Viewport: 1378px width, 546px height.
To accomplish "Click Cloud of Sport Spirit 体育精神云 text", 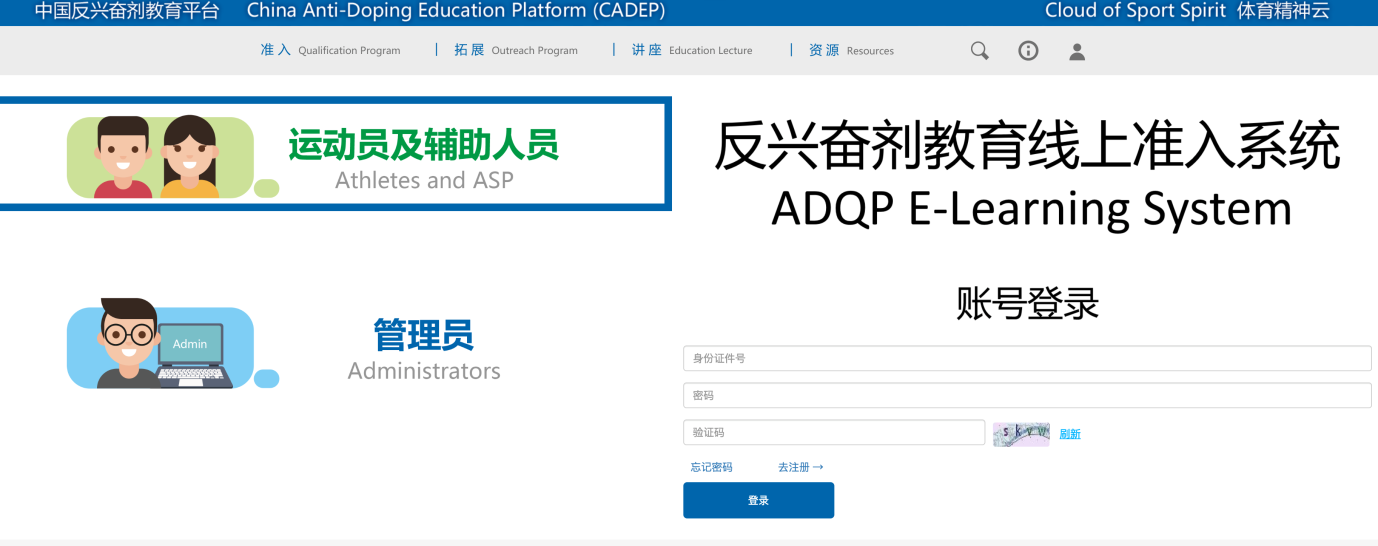I will pos(1187,11).
